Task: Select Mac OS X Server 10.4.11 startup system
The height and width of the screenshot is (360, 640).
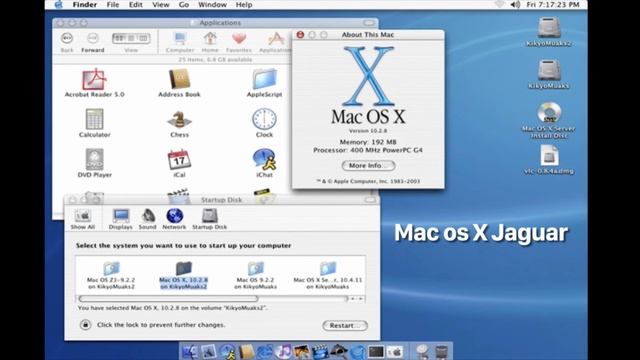Action: (328, 276)
